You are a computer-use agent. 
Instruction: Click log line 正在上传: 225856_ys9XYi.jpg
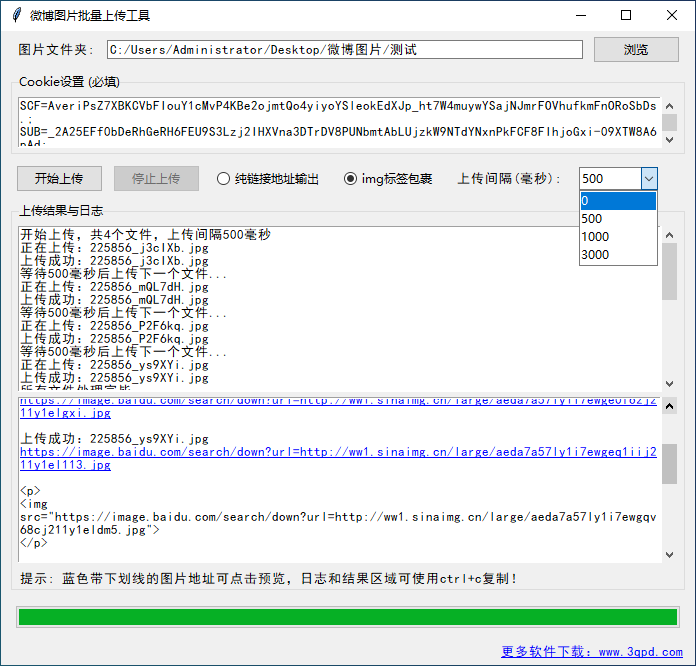pos(115,365)
